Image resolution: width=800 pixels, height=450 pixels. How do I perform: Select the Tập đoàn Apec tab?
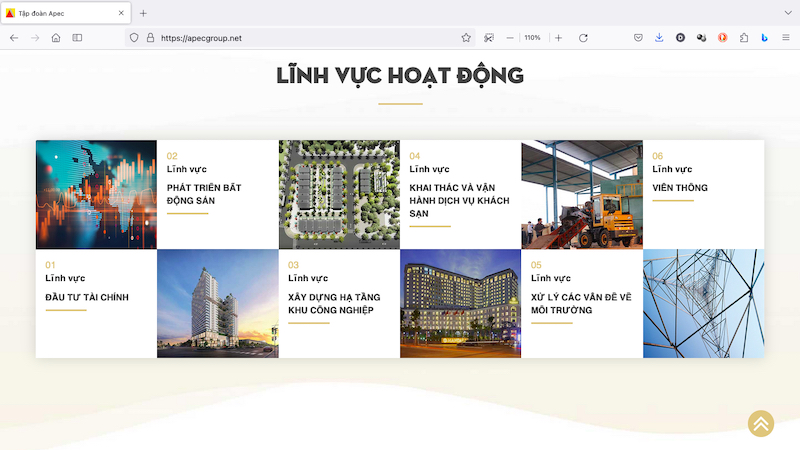[x=60, y=13]
